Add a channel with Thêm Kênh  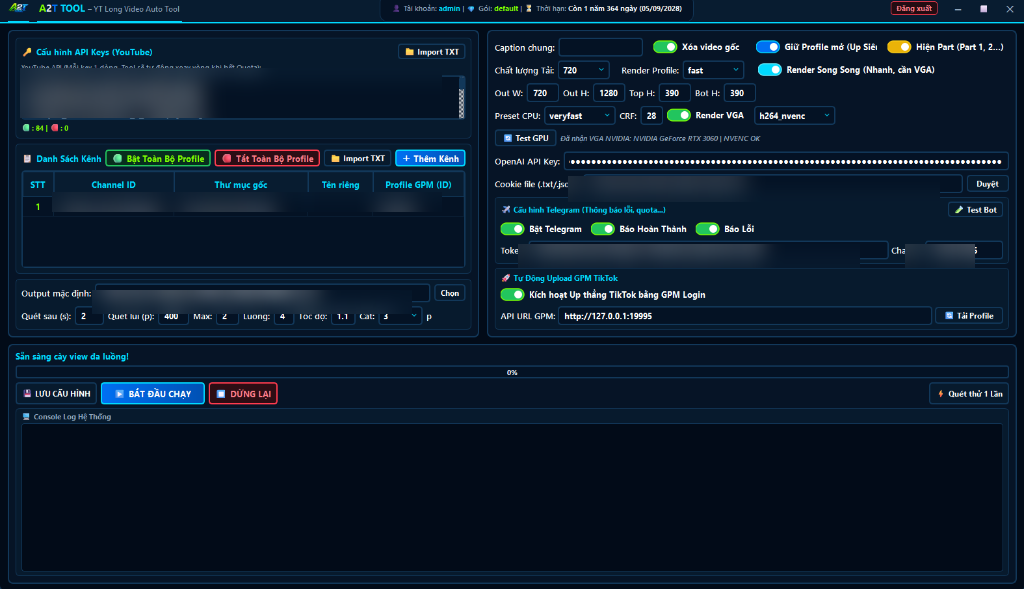coord(430,159)
